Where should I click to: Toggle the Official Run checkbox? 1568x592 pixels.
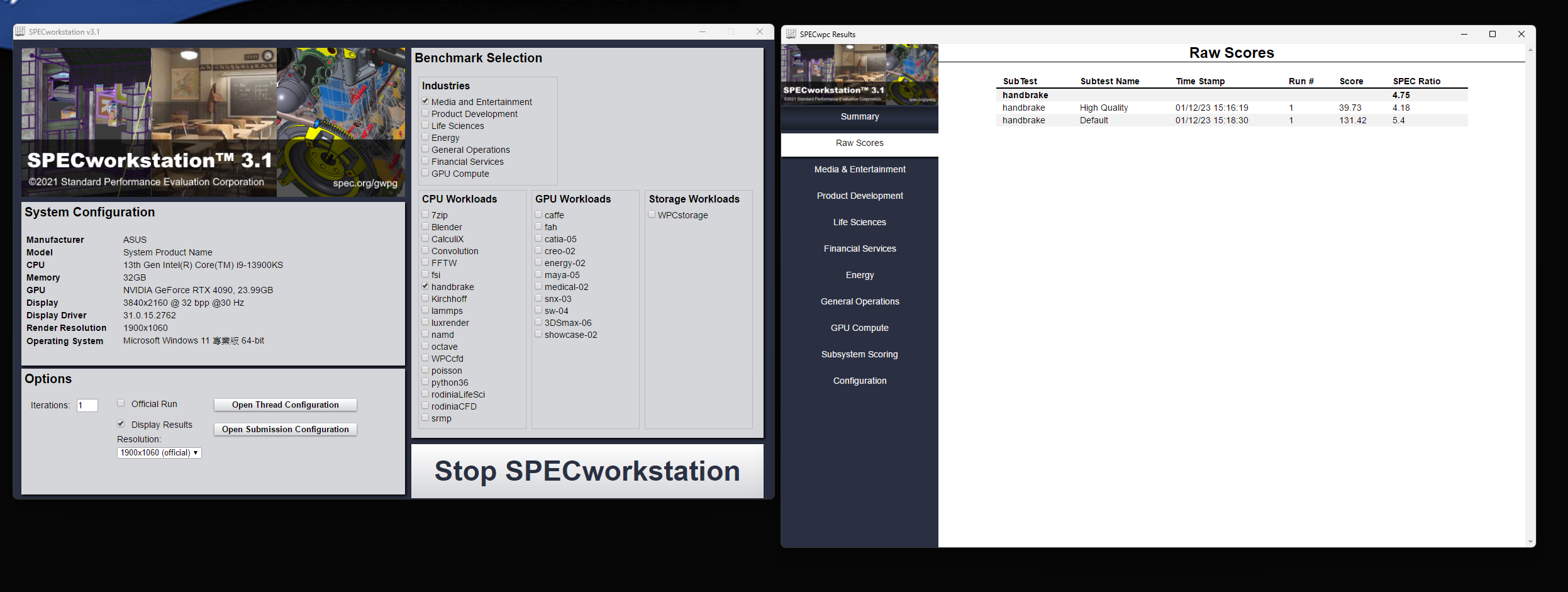121,403
